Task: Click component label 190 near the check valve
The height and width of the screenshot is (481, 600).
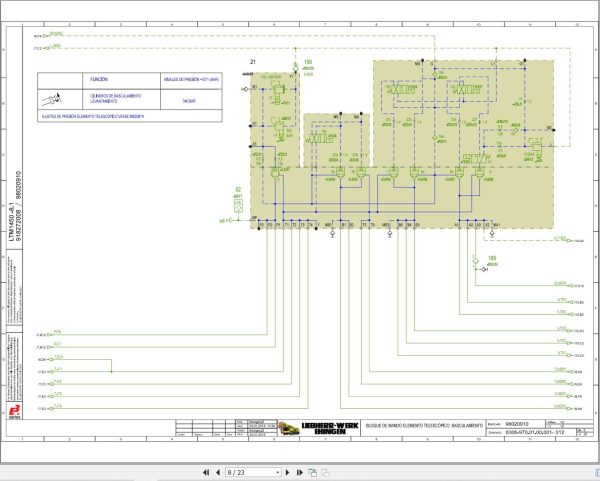Action: pos(308,62)
